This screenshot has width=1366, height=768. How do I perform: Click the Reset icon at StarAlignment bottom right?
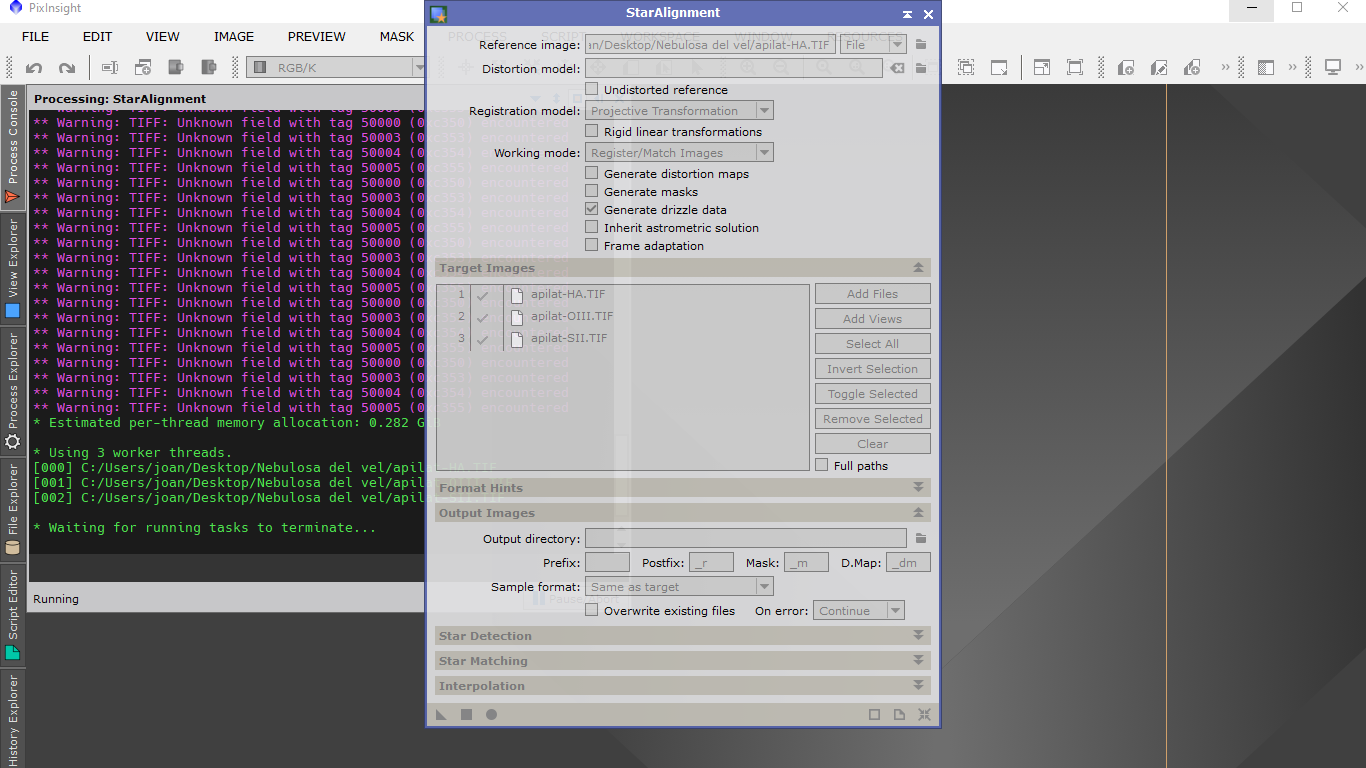pos(924,715)
